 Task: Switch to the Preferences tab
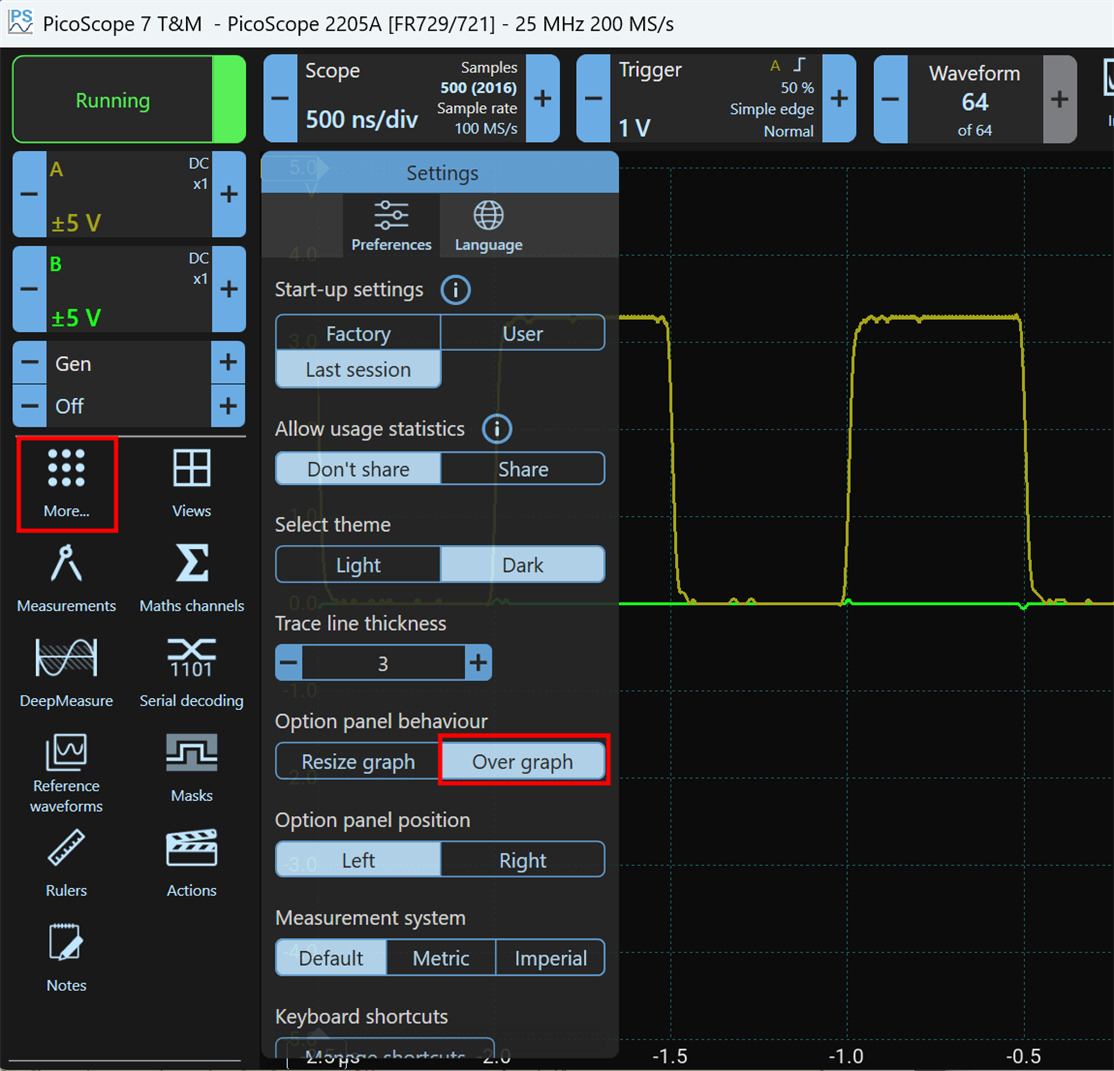[x=391, y=226]
